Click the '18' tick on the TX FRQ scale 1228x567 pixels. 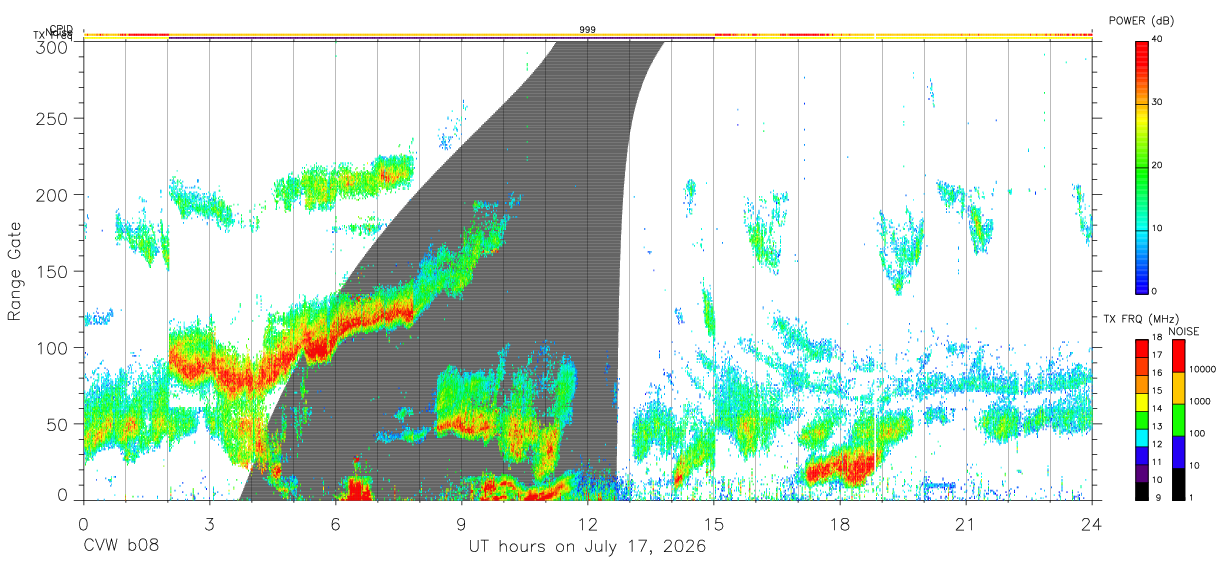(1157, 338)
